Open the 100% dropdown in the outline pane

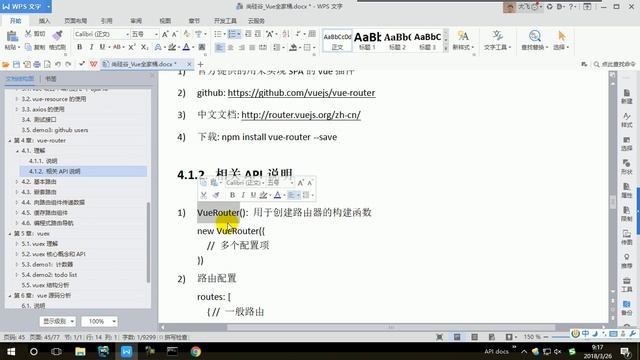pyautogui.click(x=100, y=322)
